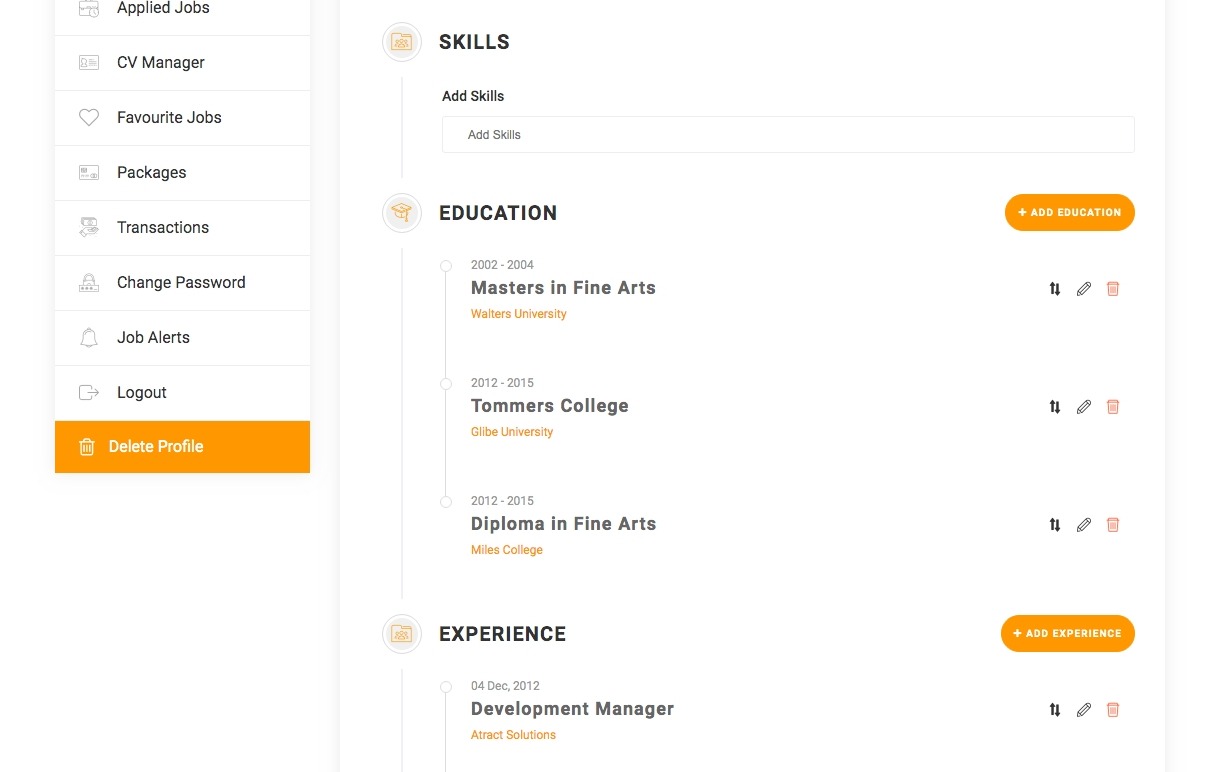Click the 04 Dec, 2012 date text
Viewport: 1228px width, 772px height.
pyautogui.click(x=505, y=686)
